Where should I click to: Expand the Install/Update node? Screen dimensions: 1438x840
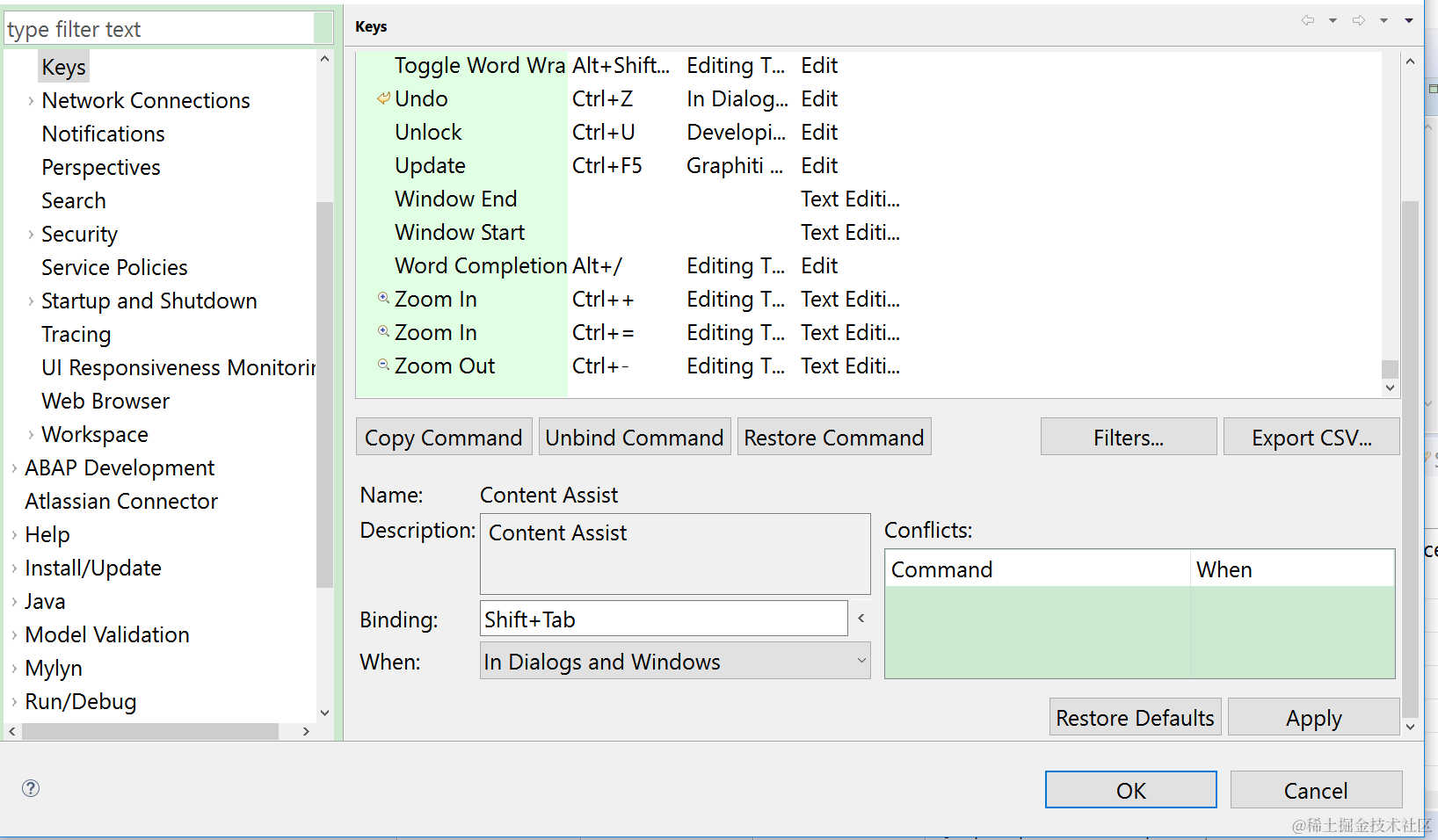(x=14, y=568)
